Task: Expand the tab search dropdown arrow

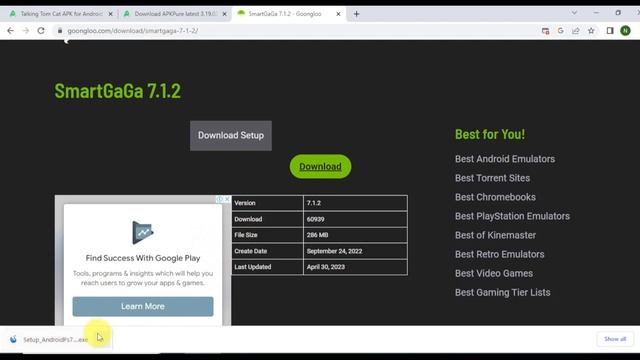Action: pyautogui.click(x=574, y=13)
